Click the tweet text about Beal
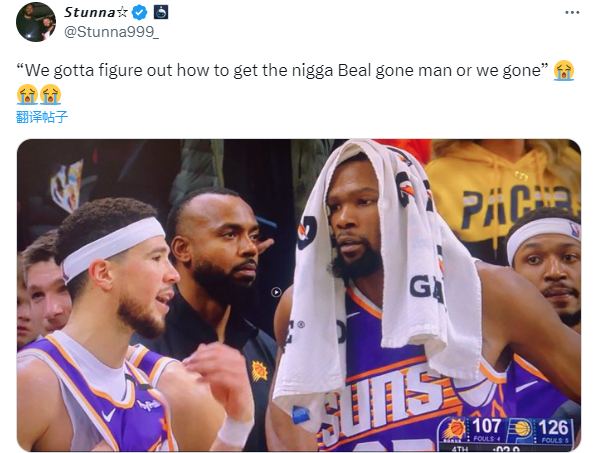 [282, 71]
